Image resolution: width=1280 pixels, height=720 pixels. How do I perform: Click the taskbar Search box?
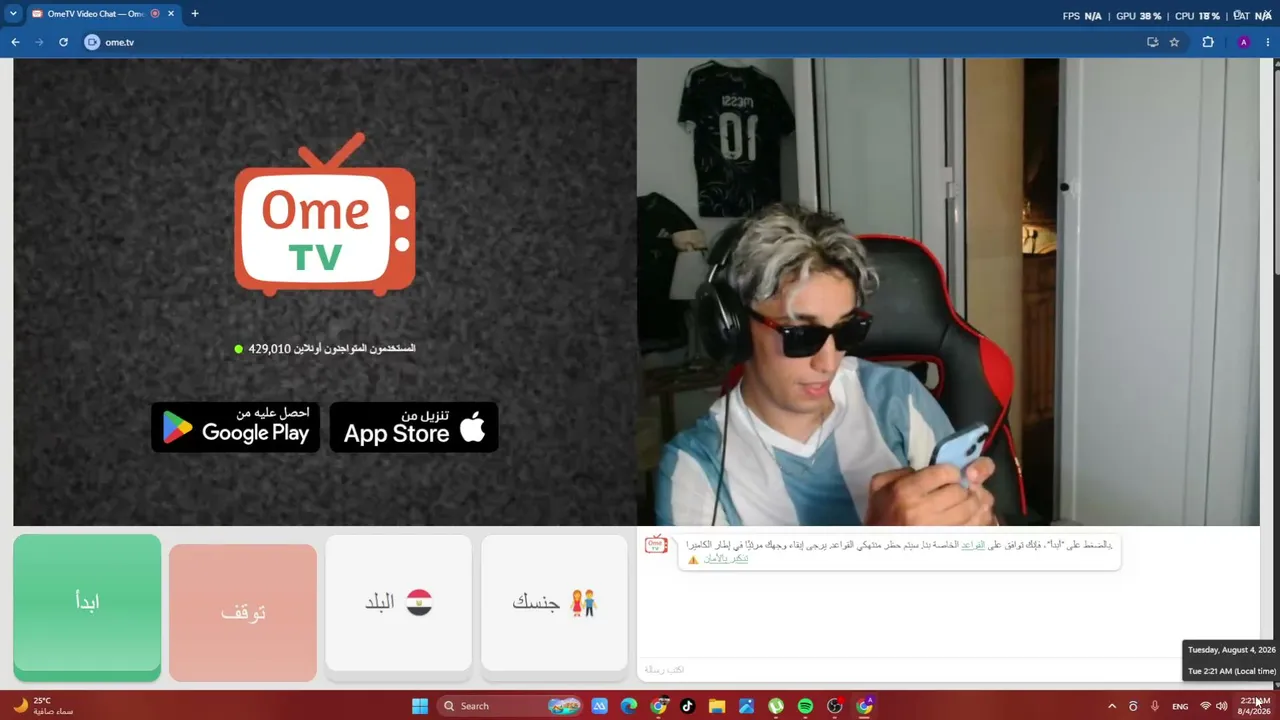click(510, 706)
